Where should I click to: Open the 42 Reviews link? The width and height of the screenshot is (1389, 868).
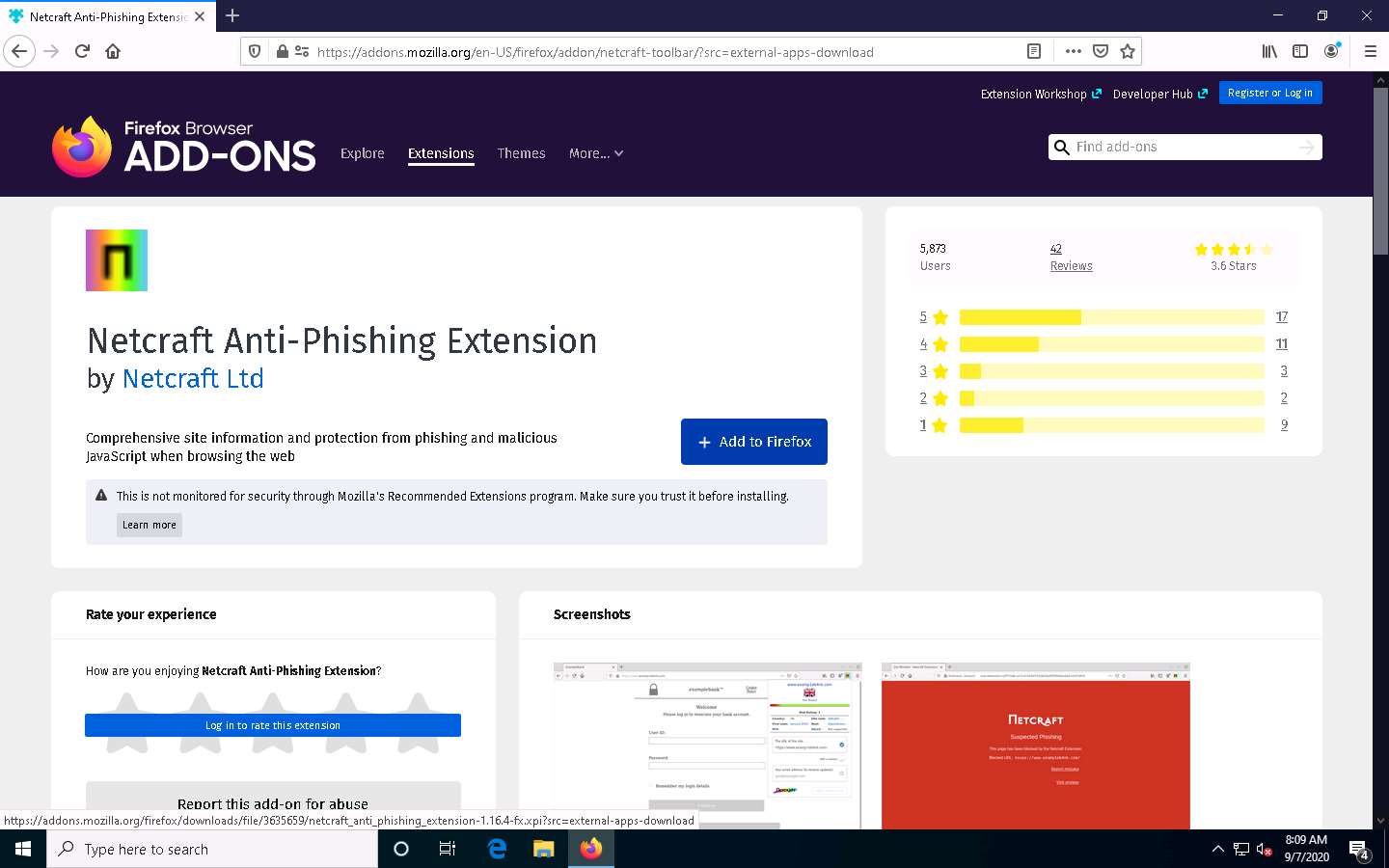[1071, 257]
